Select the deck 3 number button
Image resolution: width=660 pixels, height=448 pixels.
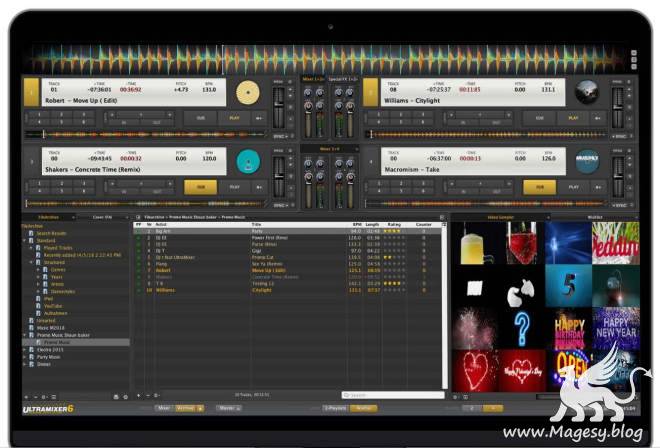coord(31,161)
